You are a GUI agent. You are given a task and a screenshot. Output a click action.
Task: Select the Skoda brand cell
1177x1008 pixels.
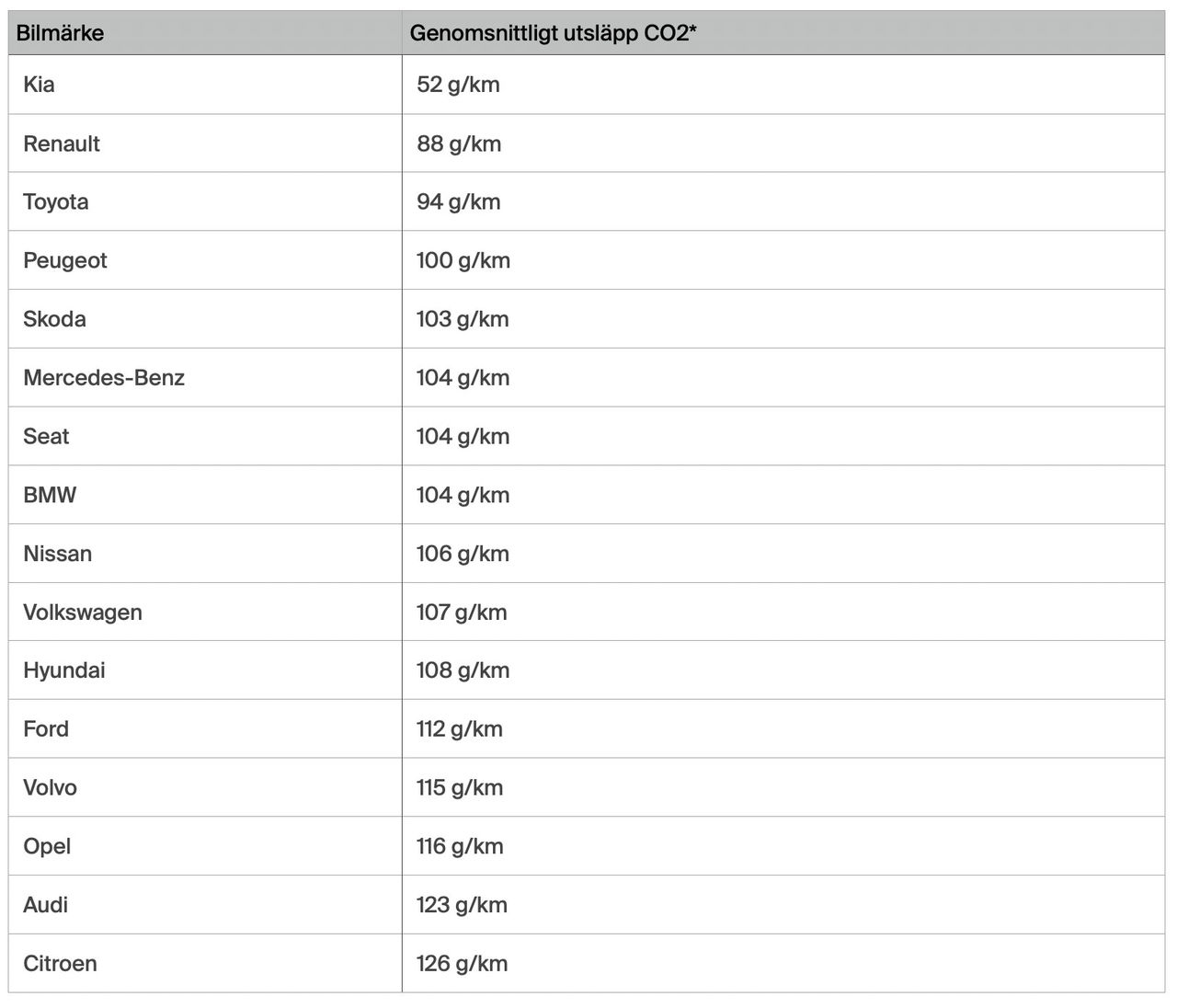(x=54, y=319)
